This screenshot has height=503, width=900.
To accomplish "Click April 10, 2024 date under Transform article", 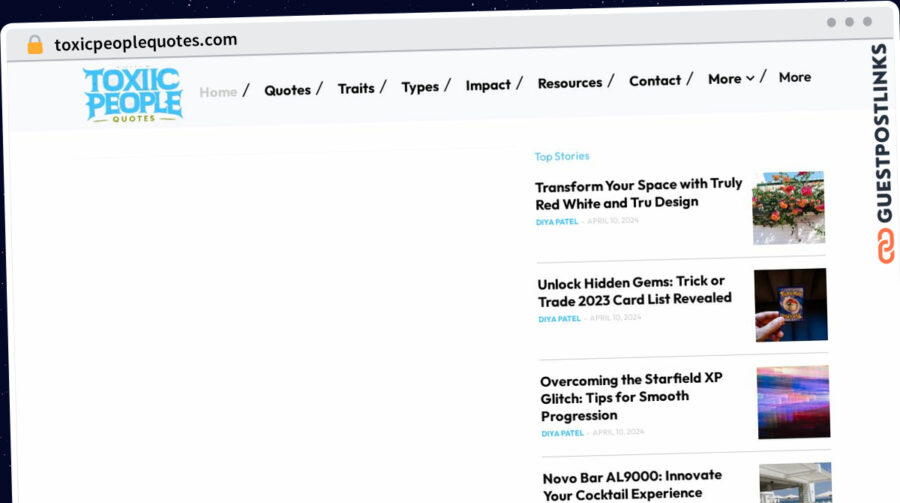I will [612, 220].
